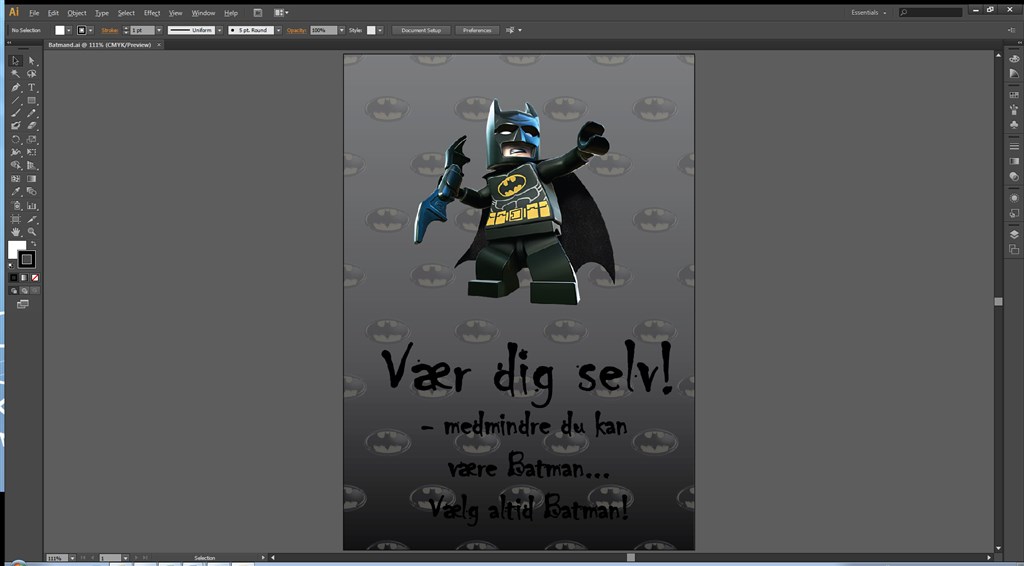Enable Draw Normal mode
Screen dimensions: 1024x566
(x=14, y=291)
